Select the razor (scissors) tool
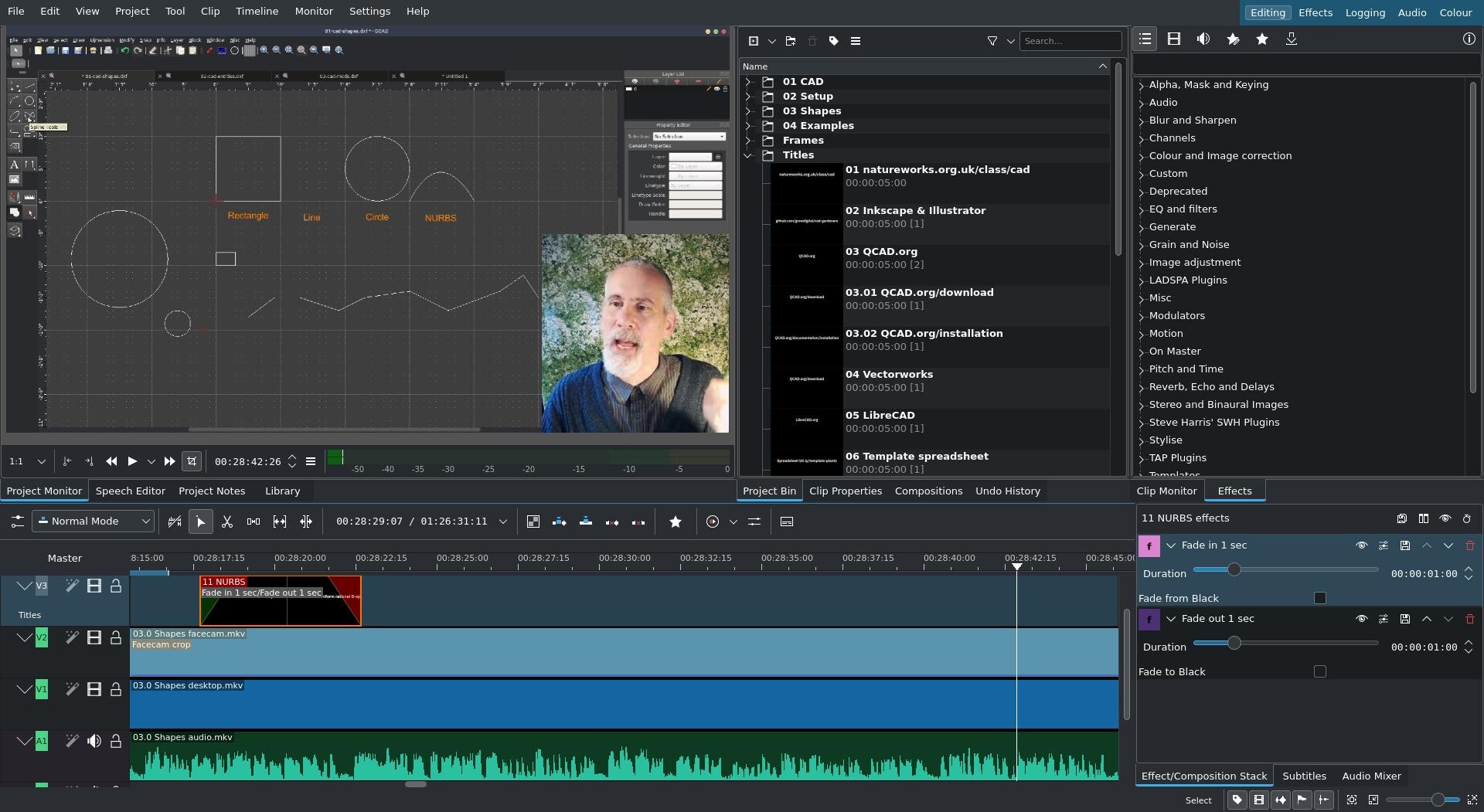This screenshot has width=1484, height=812. tap(227, 522)
